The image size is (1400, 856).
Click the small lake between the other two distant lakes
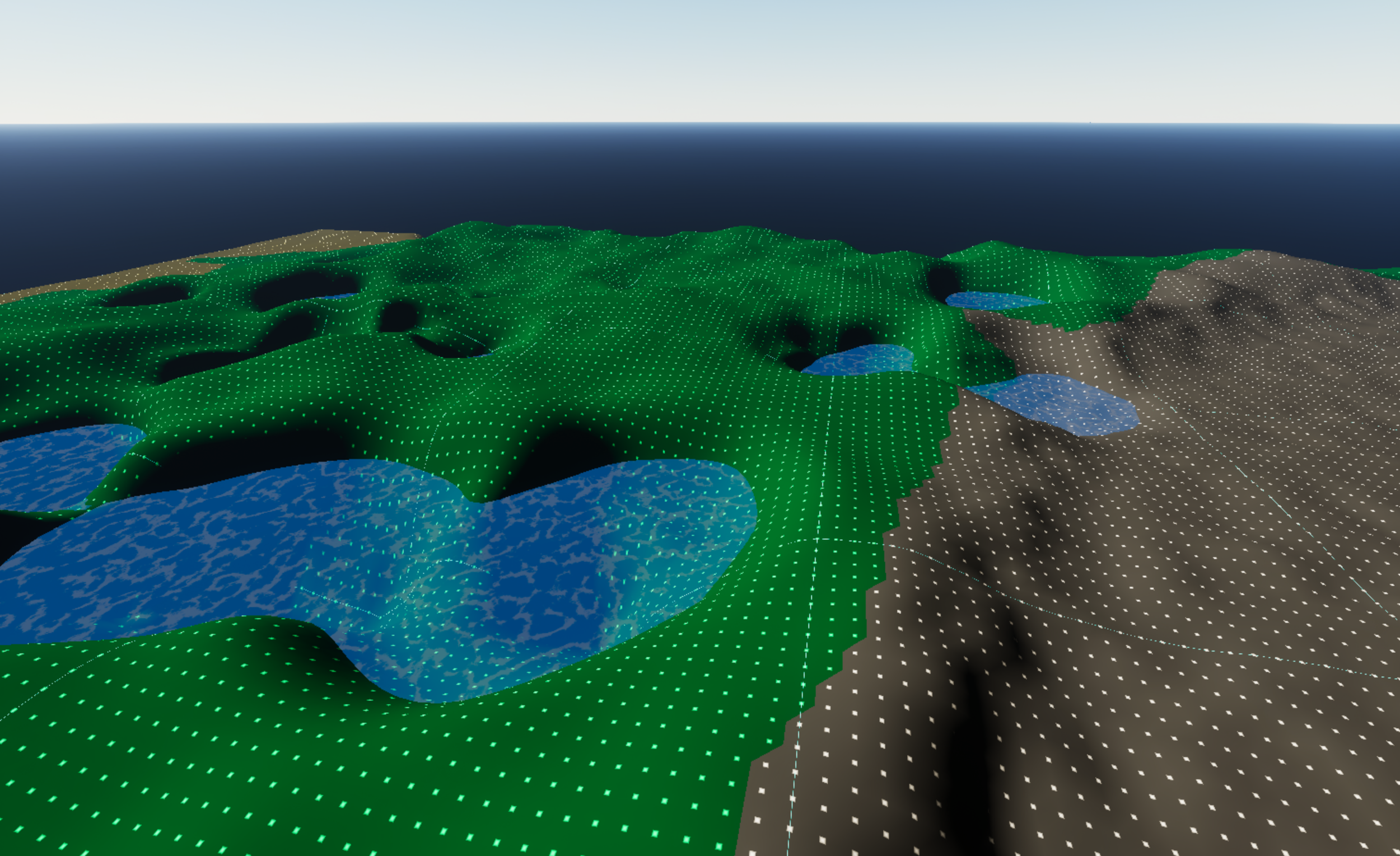(x=858, y=360)
